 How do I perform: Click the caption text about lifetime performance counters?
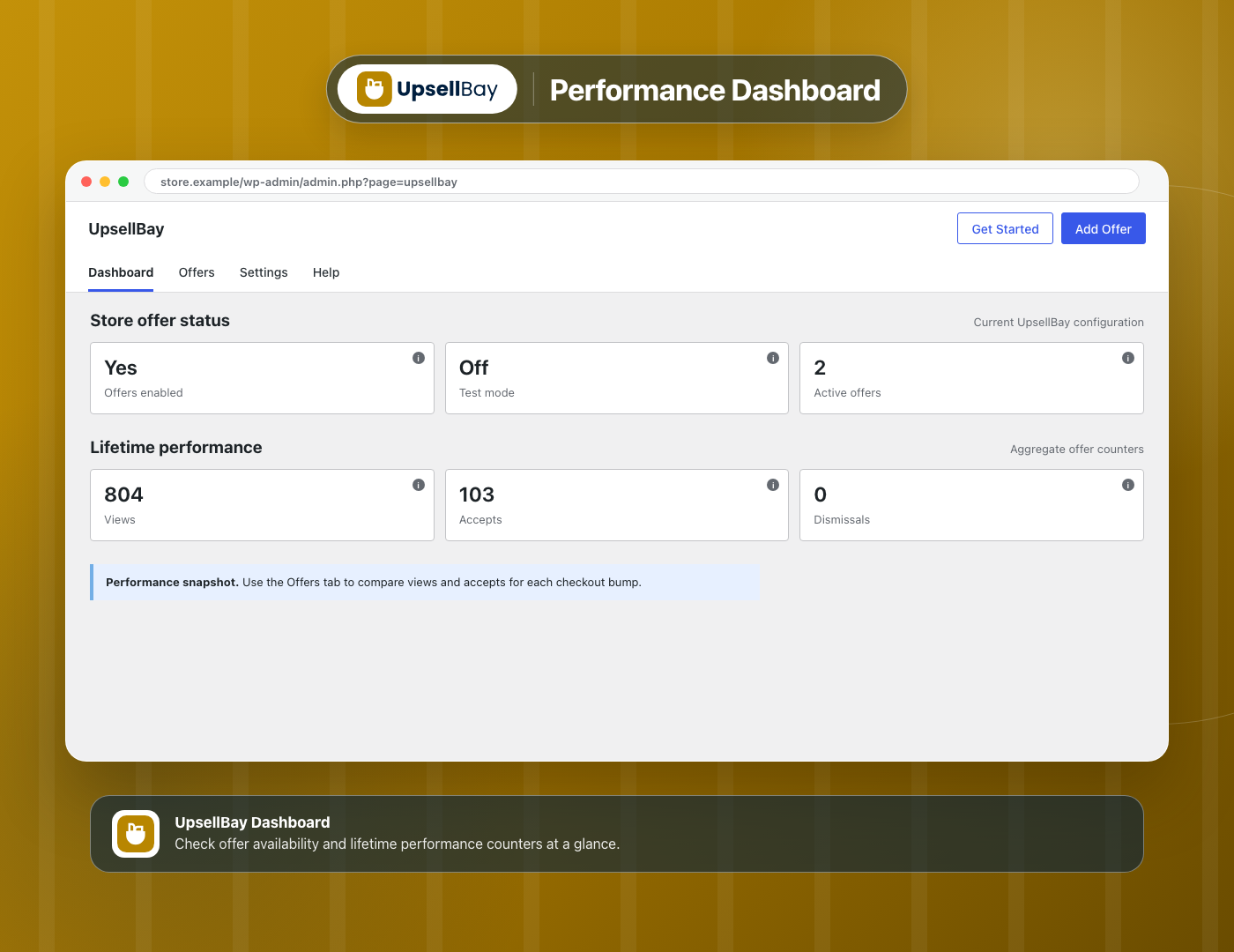397,844
